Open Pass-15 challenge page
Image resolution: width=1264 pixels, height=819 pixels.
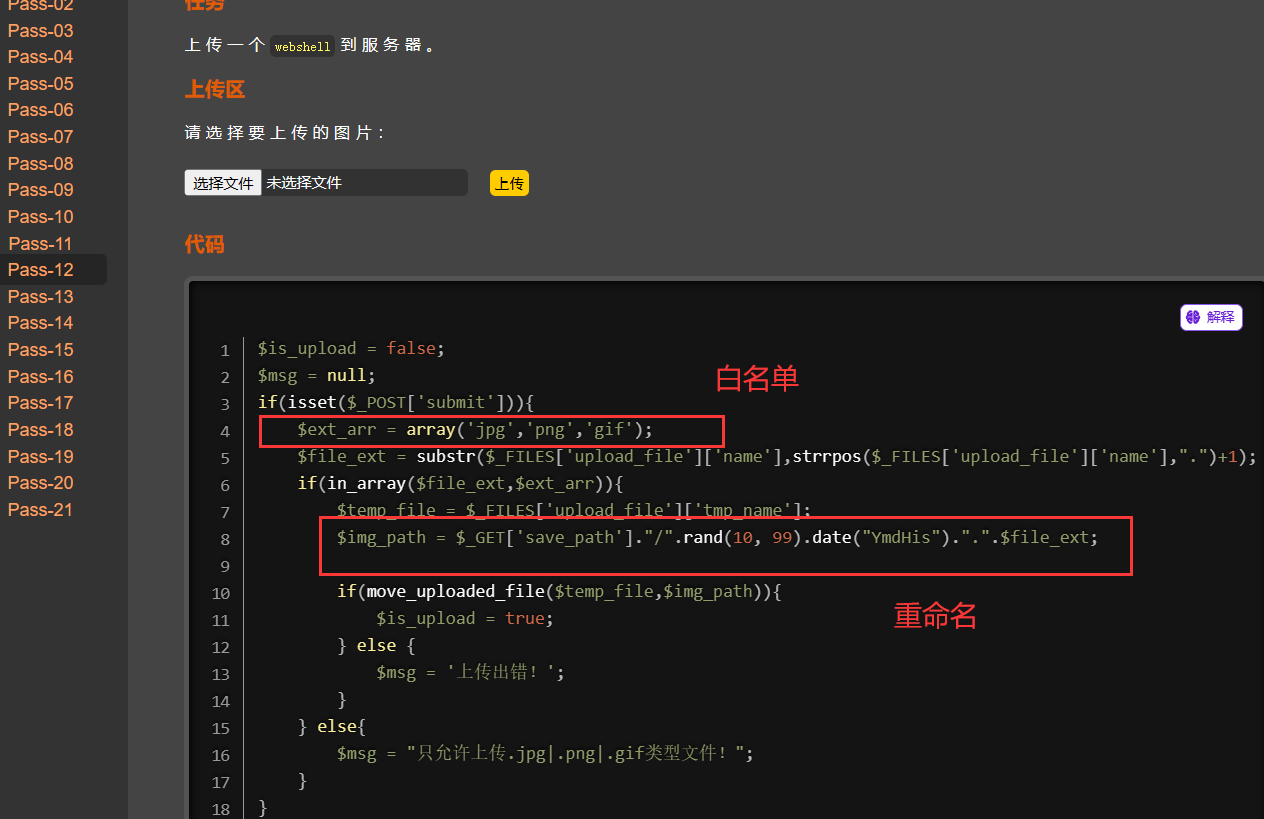pos(41,350)
